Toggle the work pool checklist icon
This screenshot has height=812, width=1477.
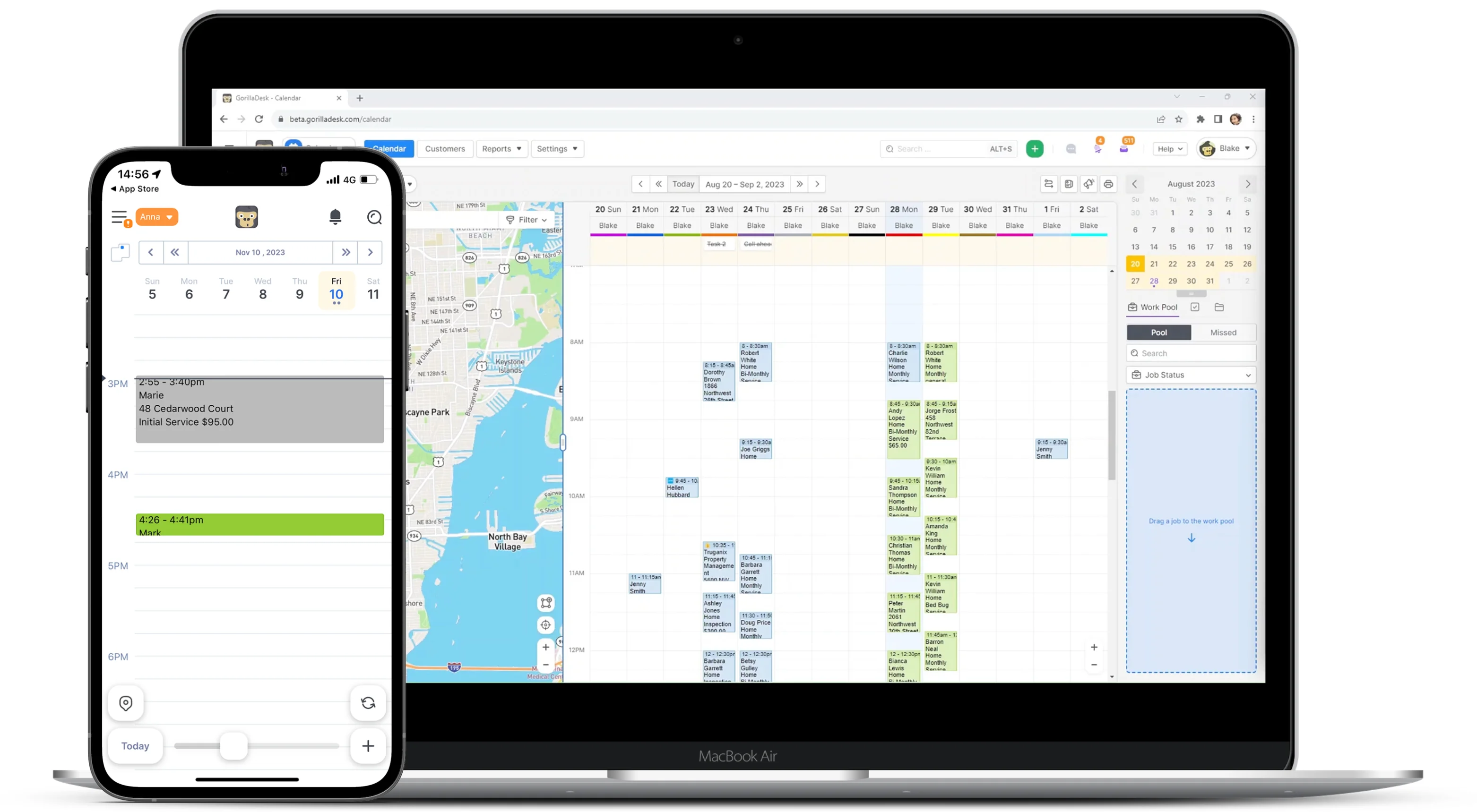tap(1194, 308)
